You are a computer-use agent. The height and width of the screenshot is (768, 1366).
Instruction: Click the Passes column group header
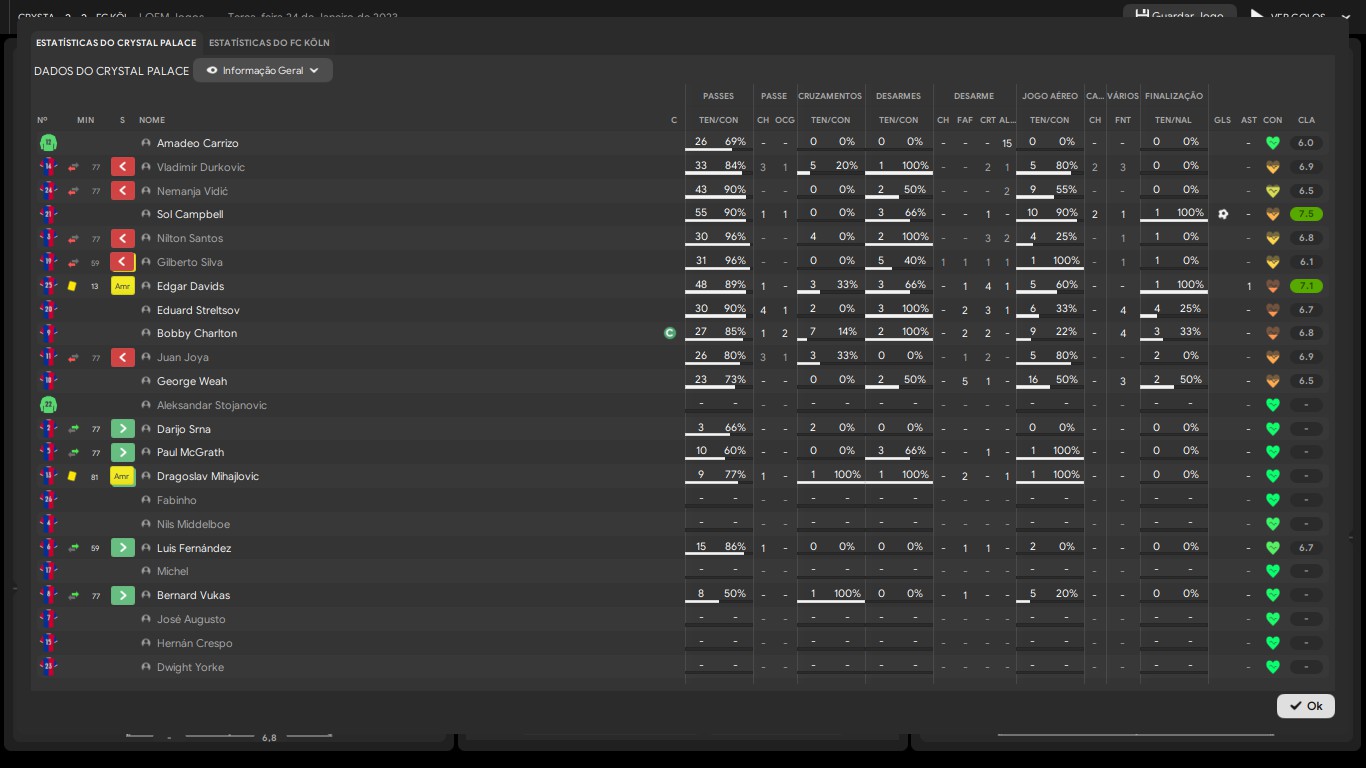pos(718,96)
